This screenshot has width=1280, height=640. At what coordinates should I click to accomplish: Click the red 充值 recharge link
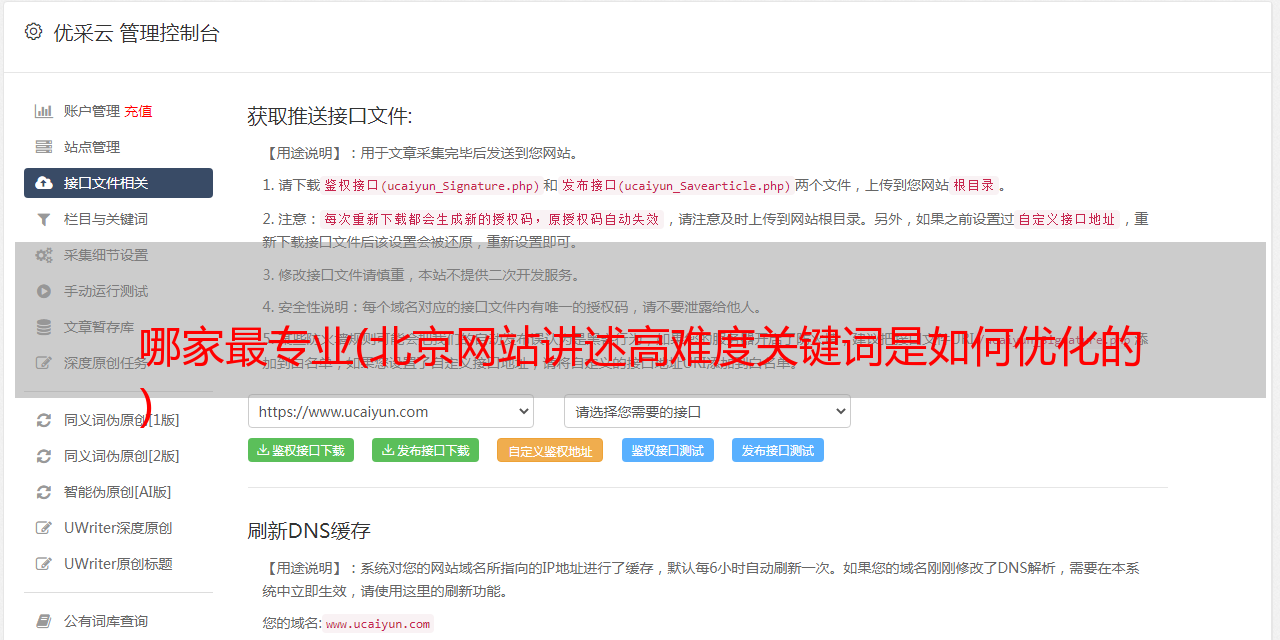pos(138,111)
